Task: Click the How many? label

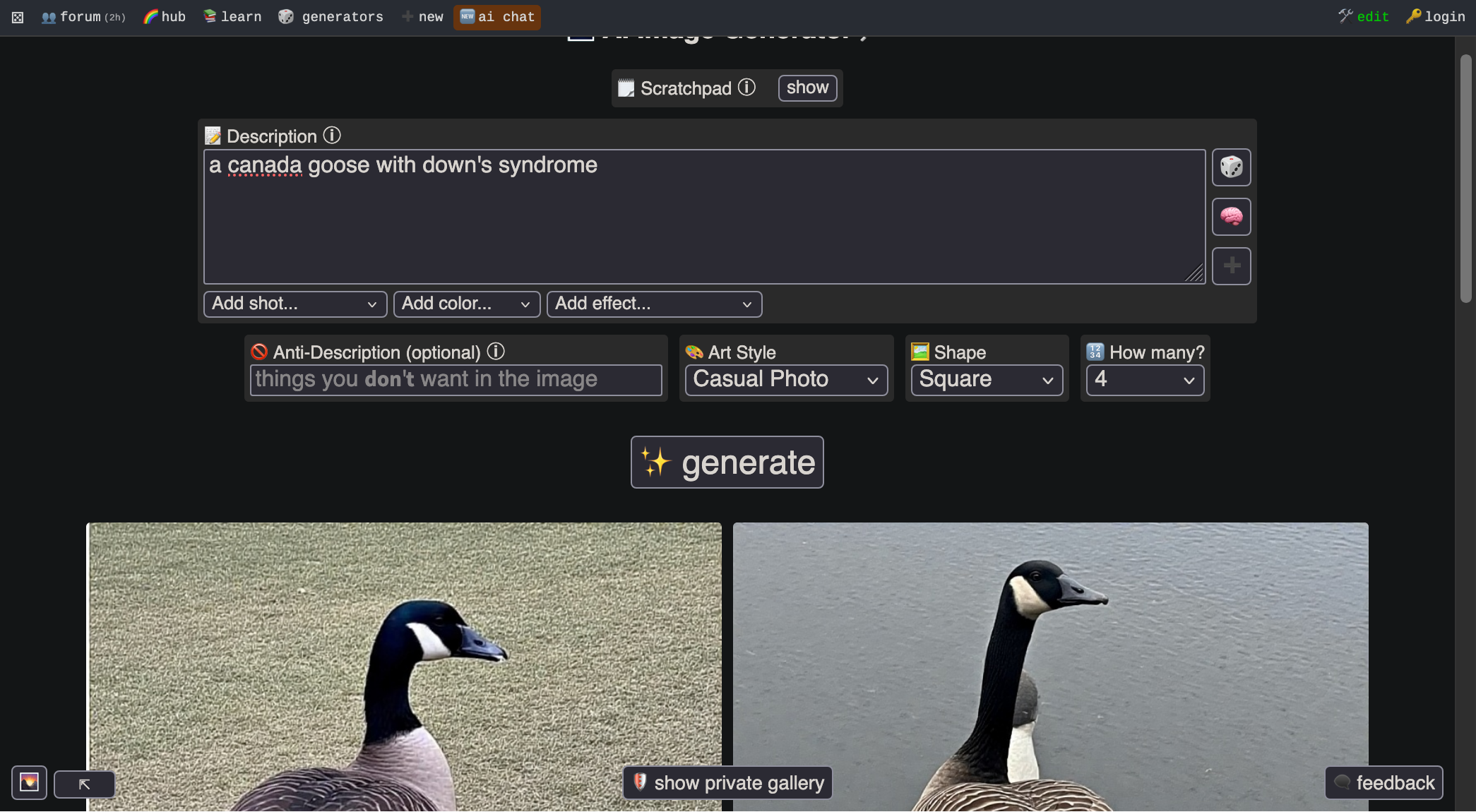Action: (x=1157, y=352)
